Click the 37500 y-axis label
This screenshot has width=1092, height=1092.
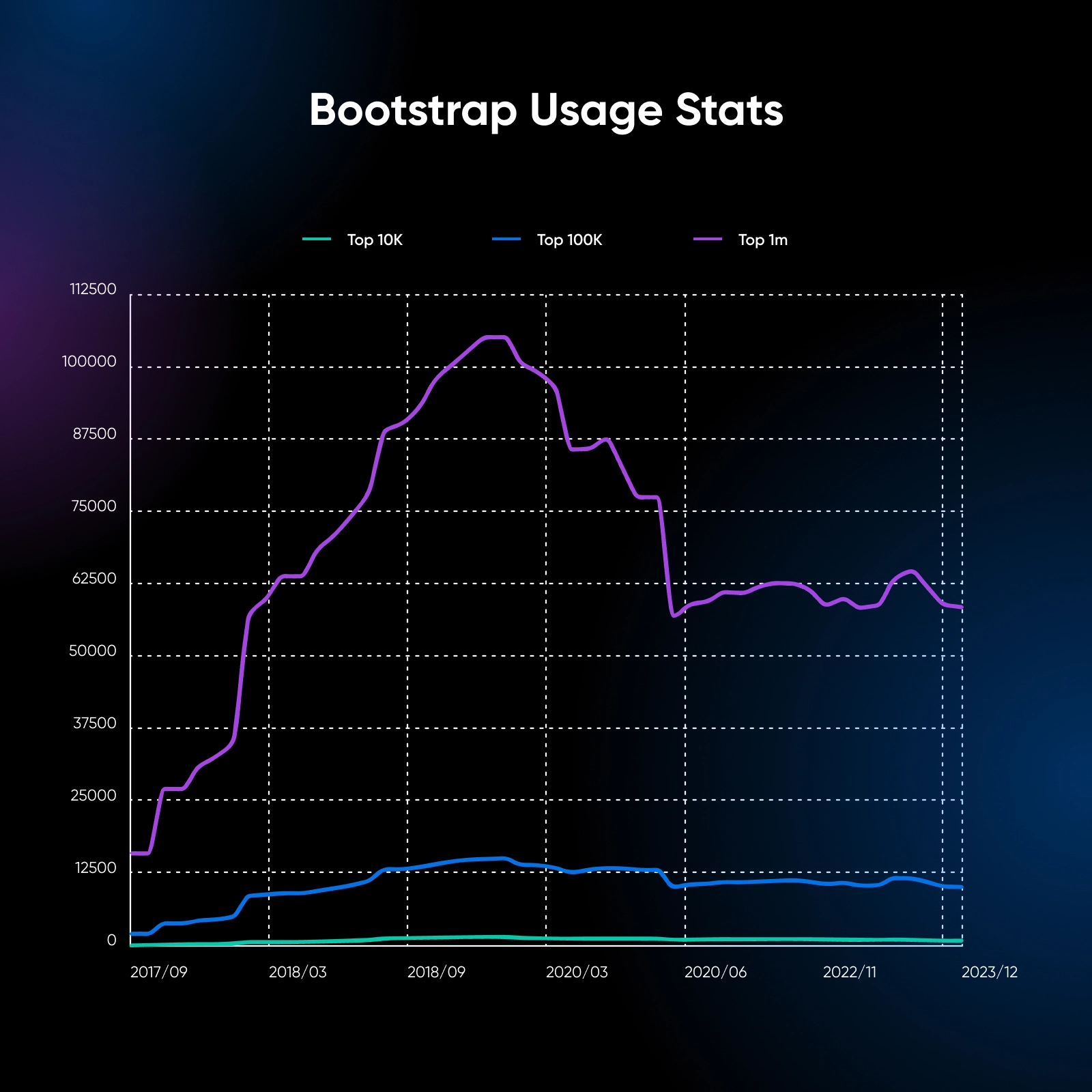(95, 723)
